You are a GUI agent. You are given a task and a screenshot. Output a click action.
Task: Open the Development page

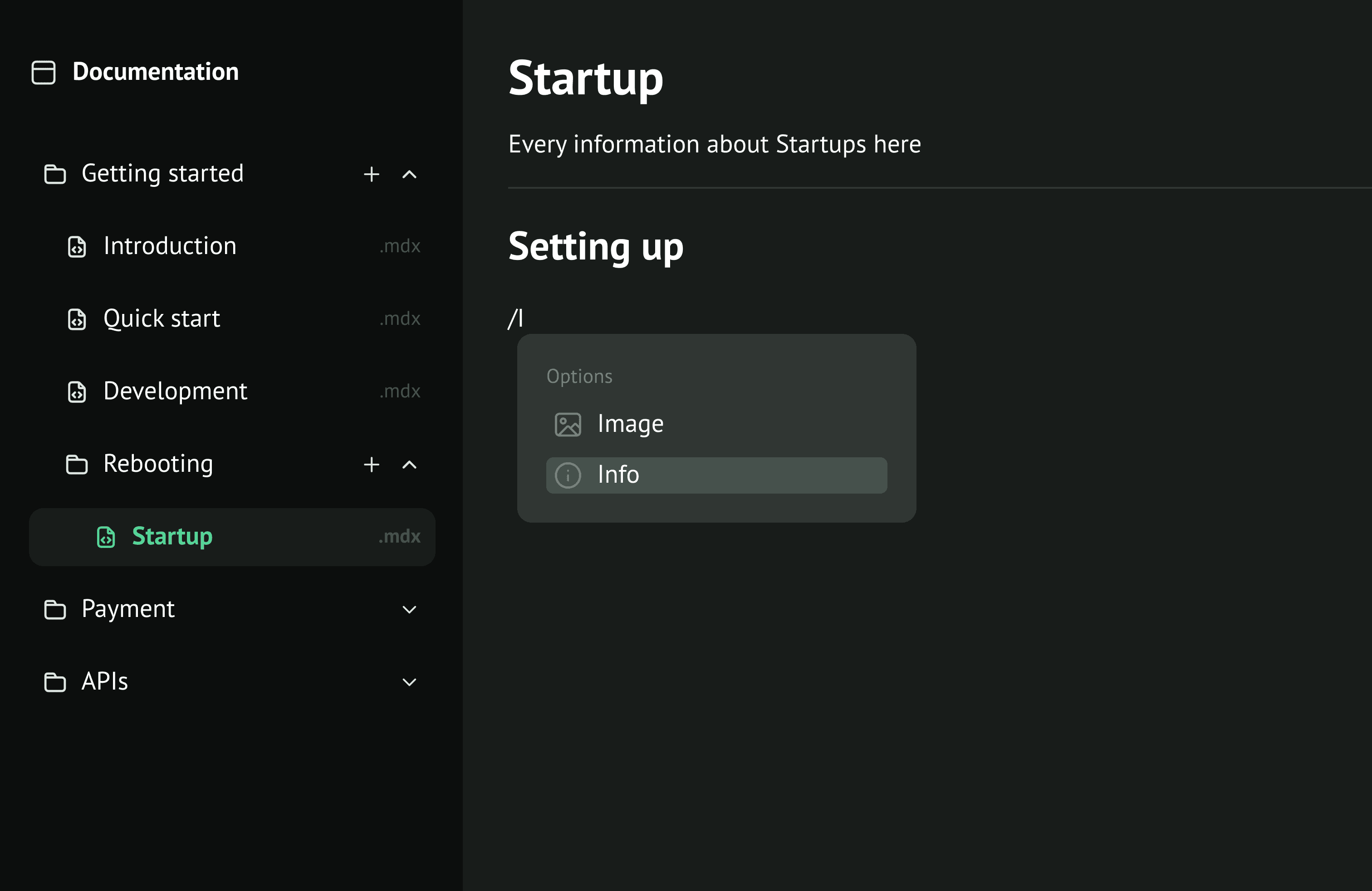[x=175, y=392]
